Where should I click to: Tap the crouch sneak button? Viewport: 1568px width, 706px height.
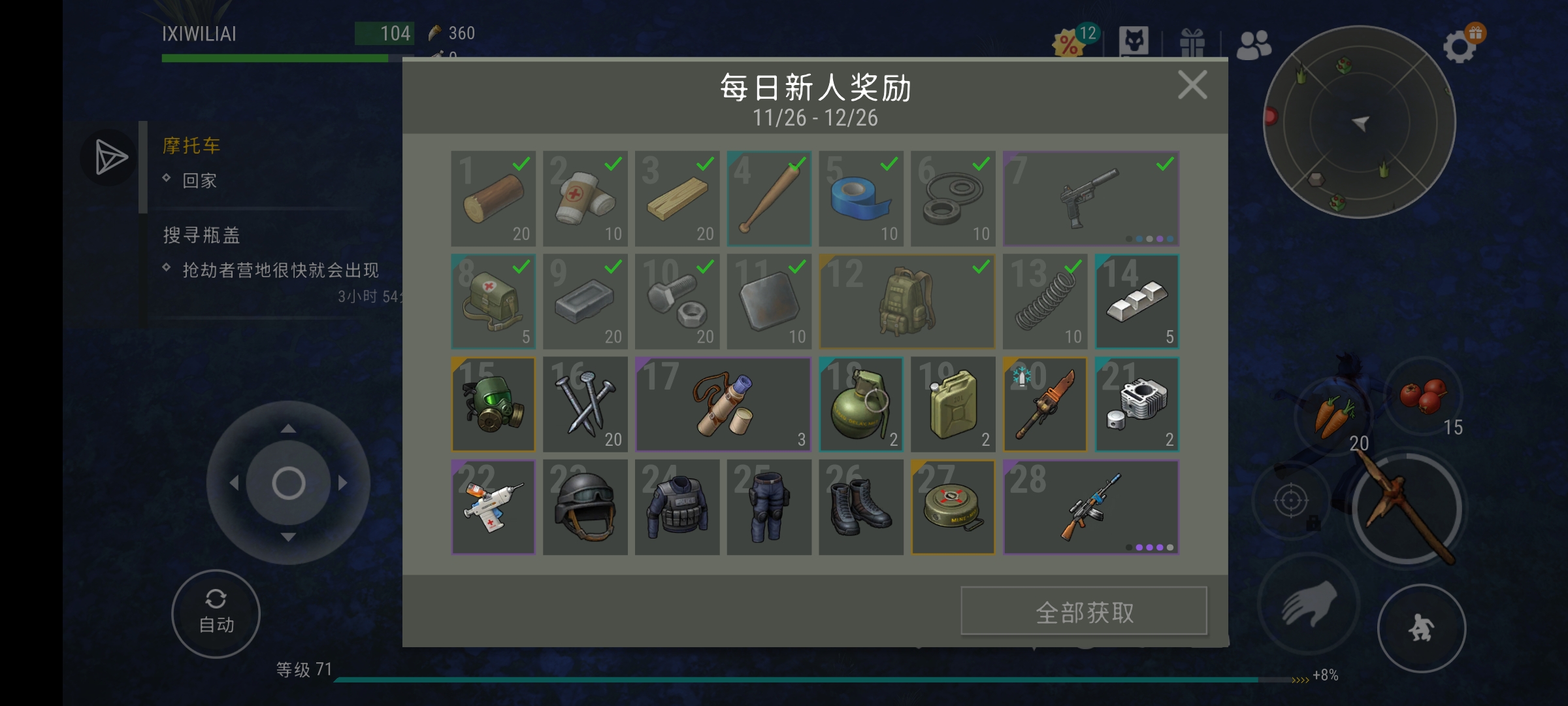coord(1422,628)
